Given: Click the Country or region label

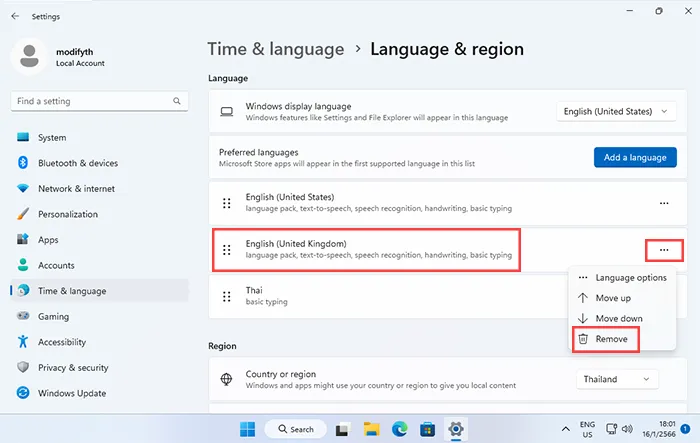Looking at the screenshot, I should click(x=280, y=374).
